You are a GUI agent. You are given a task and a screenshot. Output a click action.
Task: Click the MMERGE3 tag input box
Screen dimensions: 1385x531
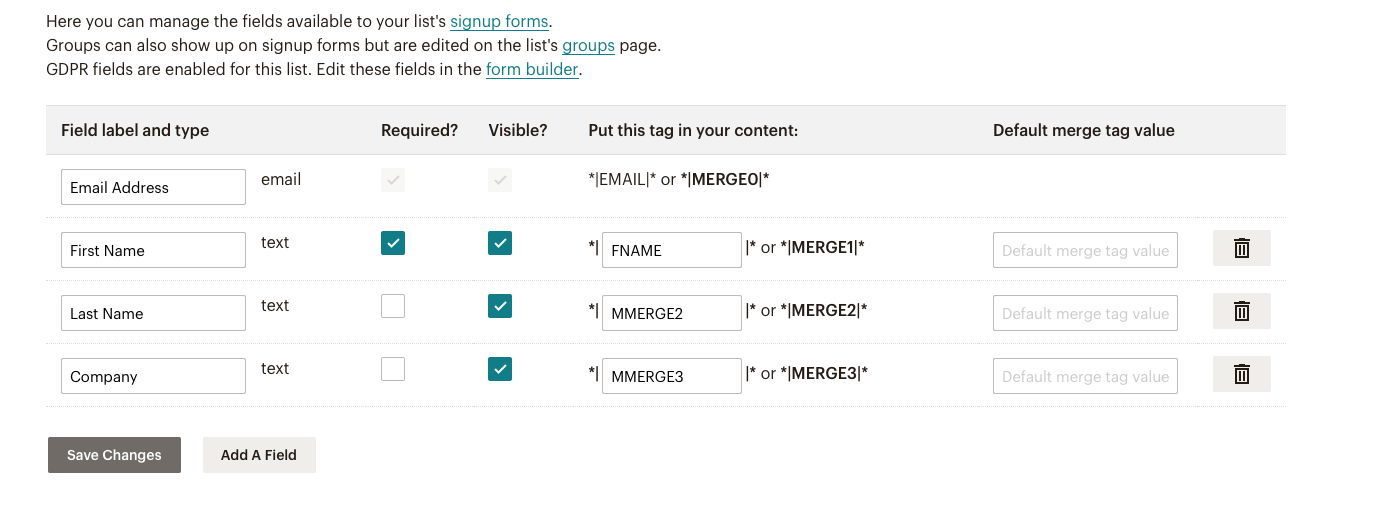672,376
